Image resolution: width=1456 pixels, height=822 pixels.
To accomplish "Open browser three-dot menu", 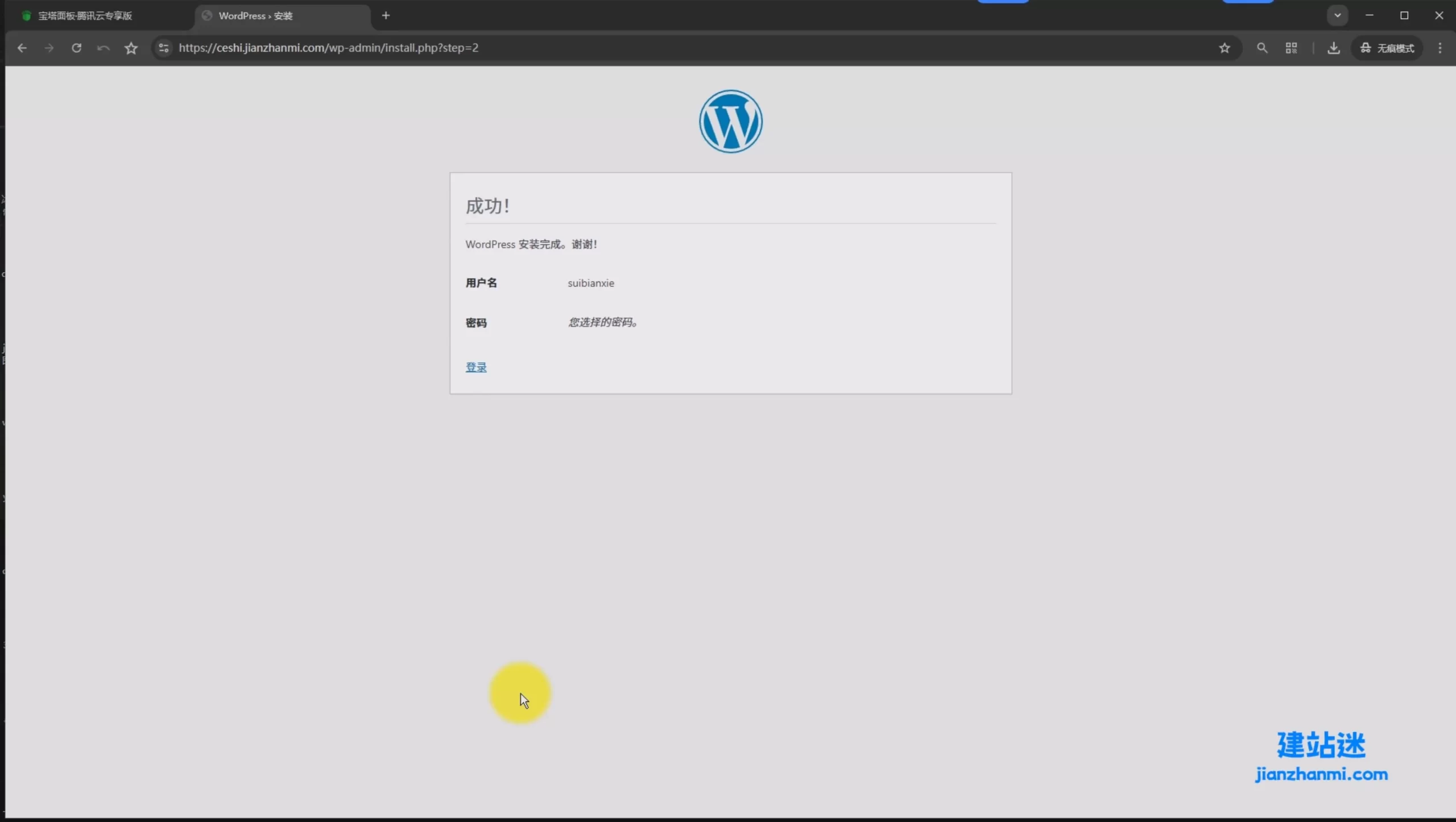I will click(x=1440, y=48).
